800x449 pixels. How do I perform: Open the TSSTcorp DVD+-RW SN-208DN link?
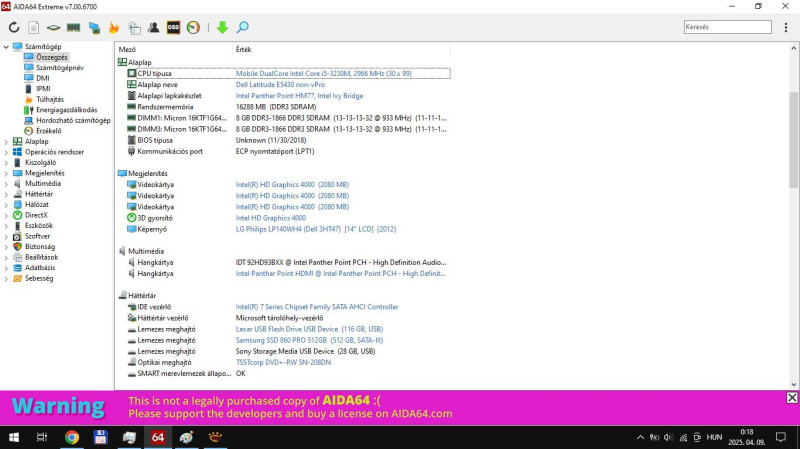[x=283, y=362]
